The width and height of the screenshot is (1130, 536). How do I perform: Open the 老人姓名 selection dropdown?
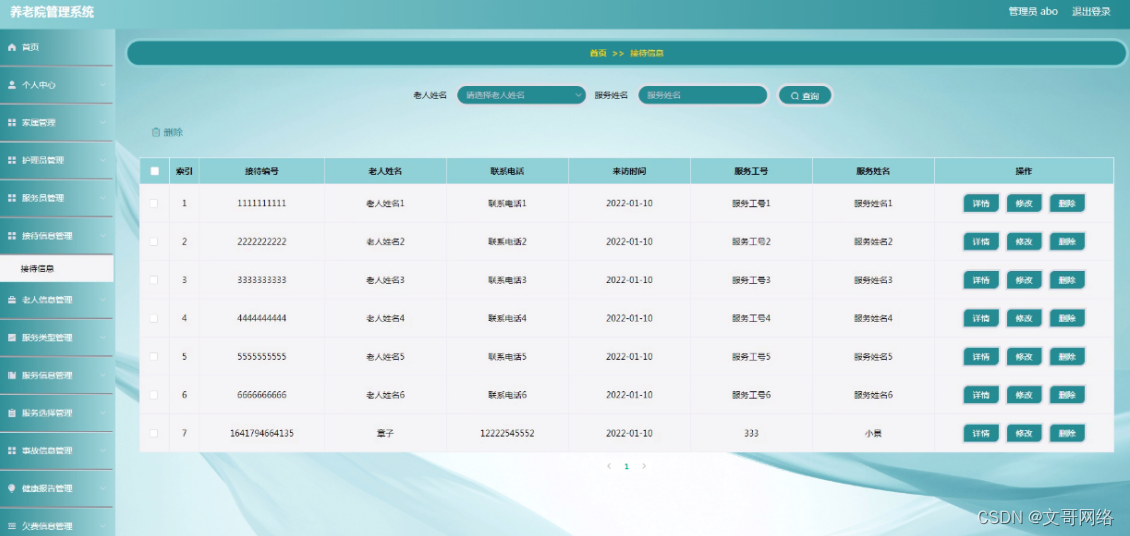(x=521, y=95)
